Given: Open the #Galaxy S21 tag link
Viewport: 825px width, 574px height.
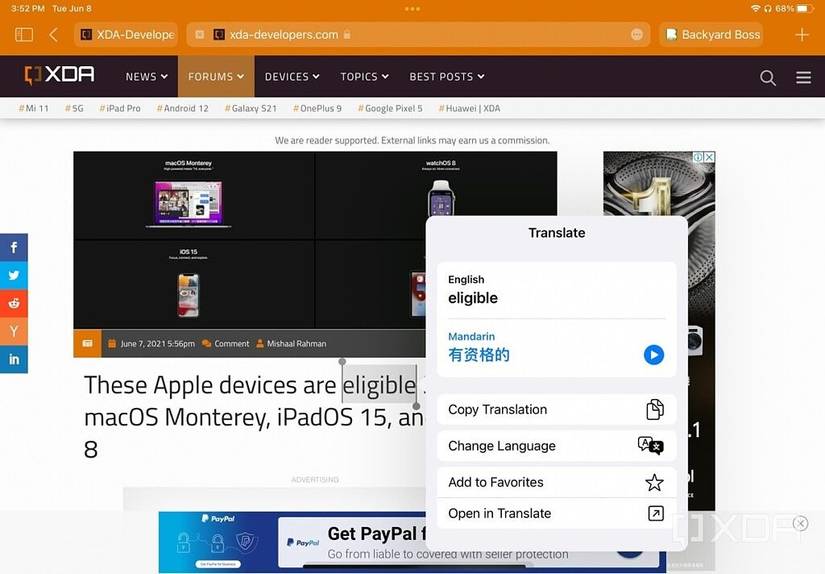Looking at the screenshot, I should (250, 108).
